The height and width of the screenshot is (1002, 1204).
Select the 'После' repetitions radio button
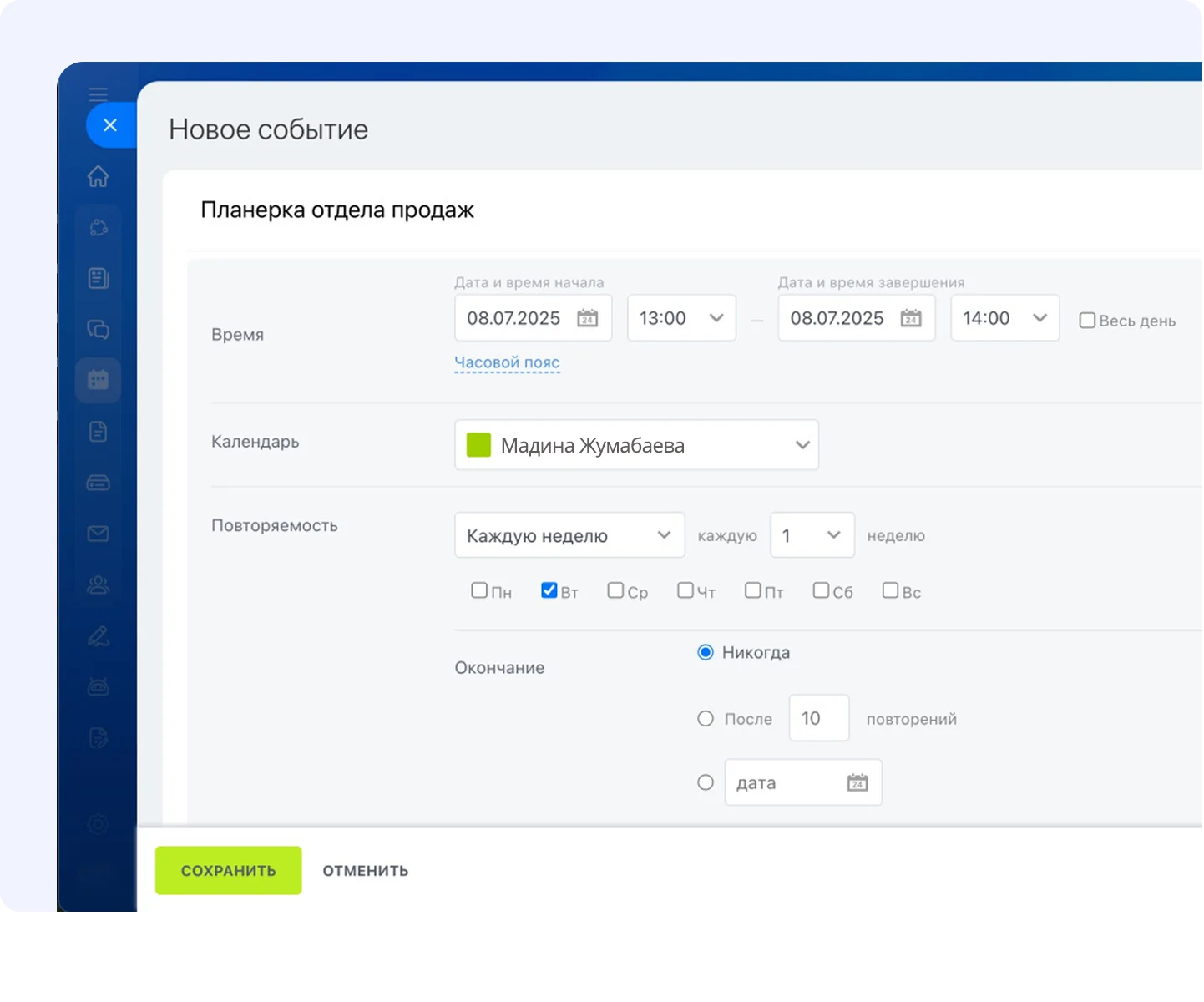coord(706,718)
